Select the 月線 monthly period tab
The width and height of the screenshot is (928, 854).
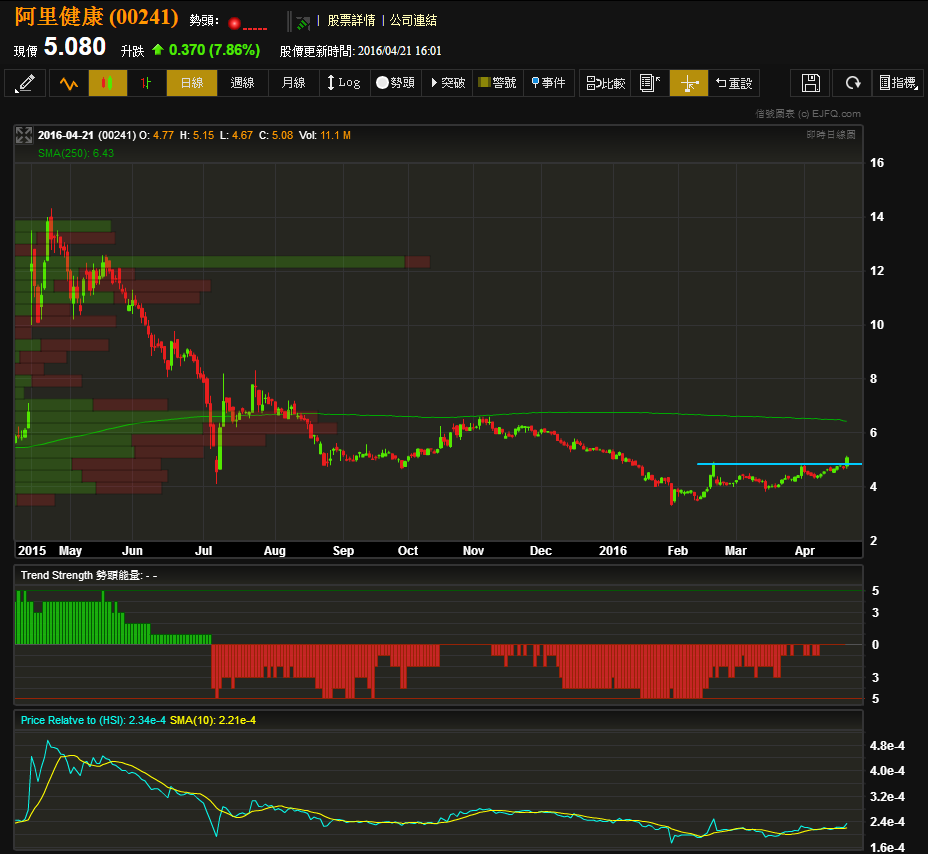[x=294, y=83]
